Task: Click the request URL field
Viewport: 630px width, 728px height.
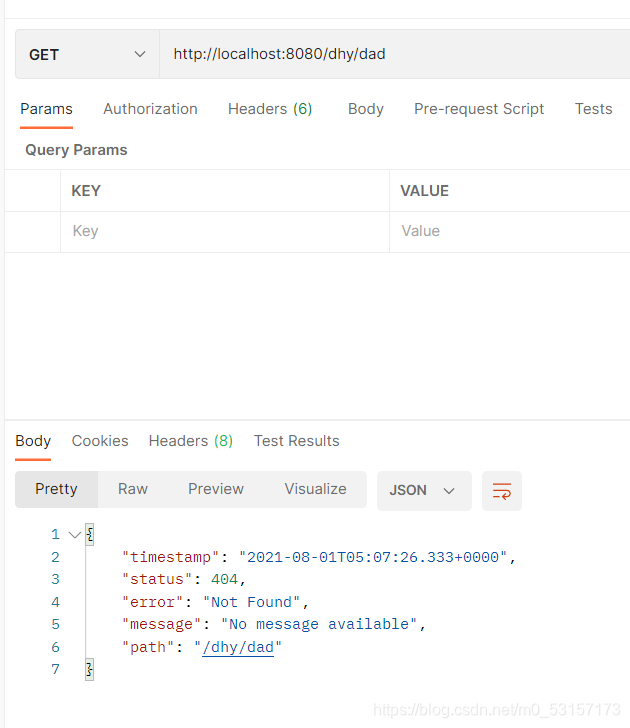Action: 395,54
